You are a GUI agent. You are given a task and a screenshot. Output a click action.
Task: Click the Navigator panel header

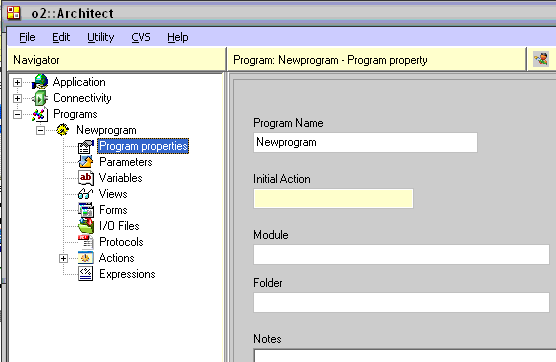coord(116,60)
